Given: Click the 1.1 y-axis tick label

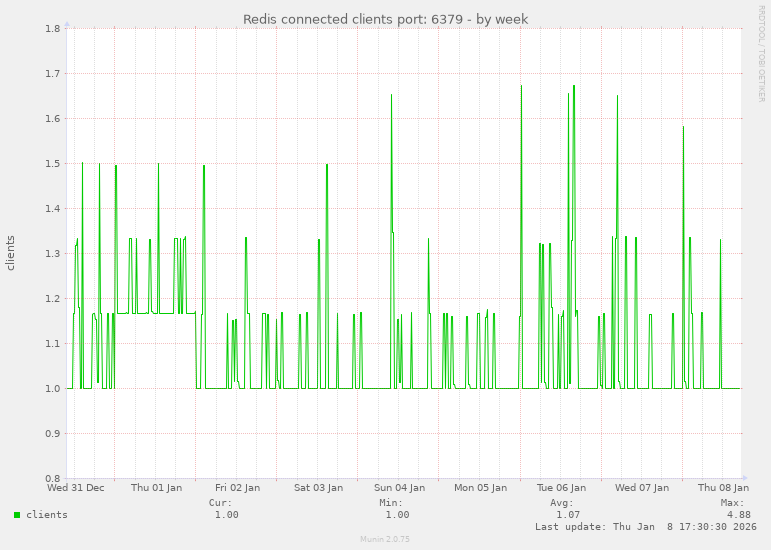Looking at the screenshot, I should (x=53, y=344).
